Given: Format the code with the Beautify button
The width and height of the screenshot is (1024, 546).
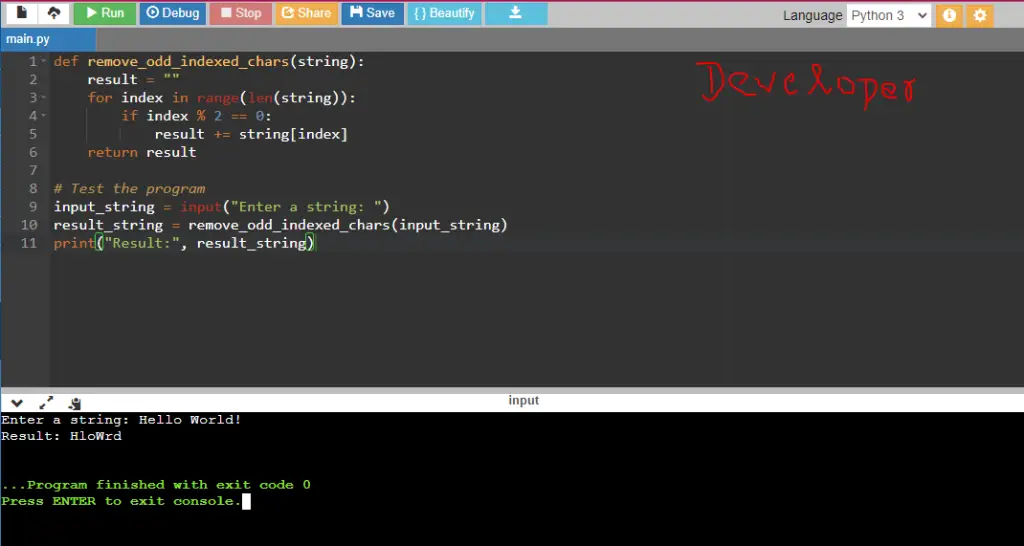Looking at the screenshot, I should click(445, 13).
